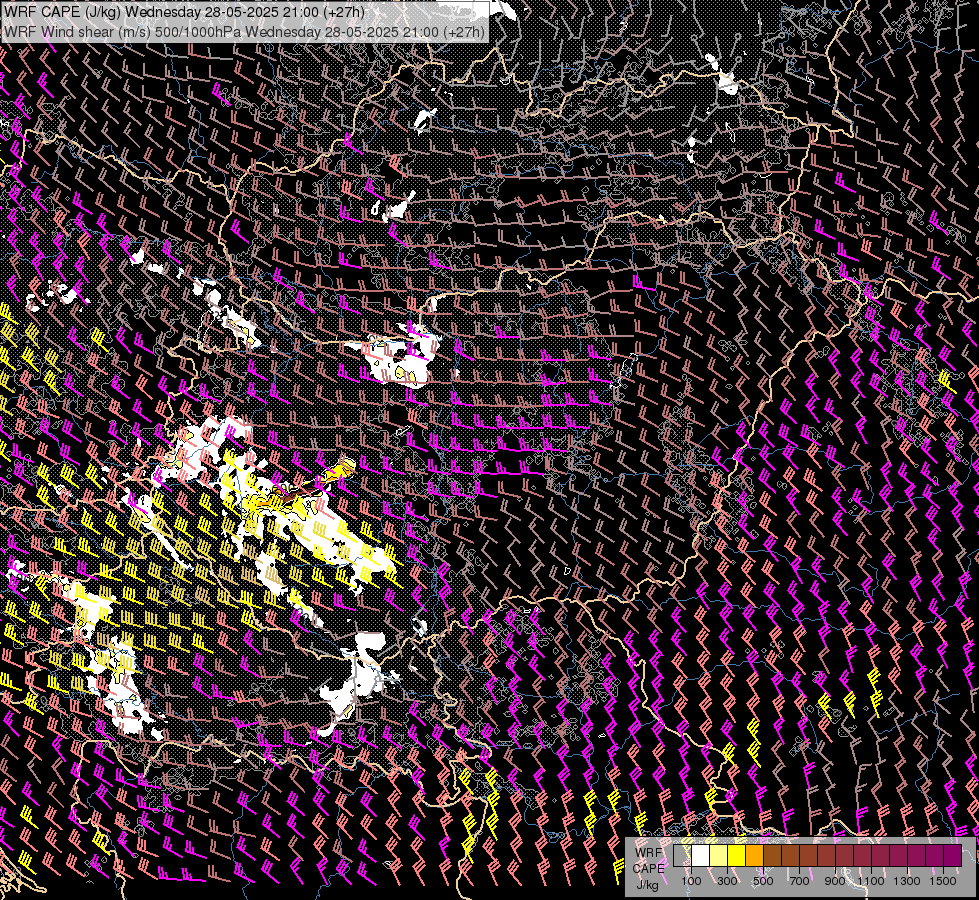The width and height of the screenshot is (979, 900).
Task: Click the gray below-100 legend swatch
Action: (x=682, y=855)
